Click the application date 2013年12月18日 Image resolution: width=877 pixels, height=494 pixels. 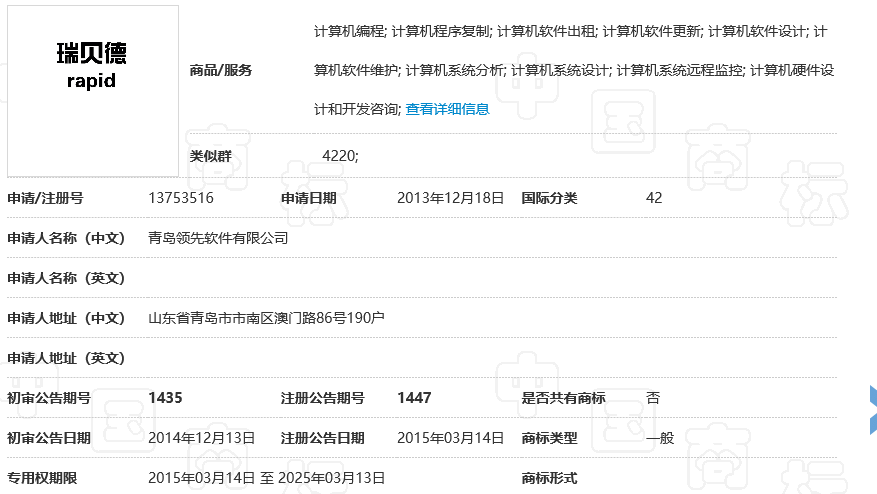450,198
